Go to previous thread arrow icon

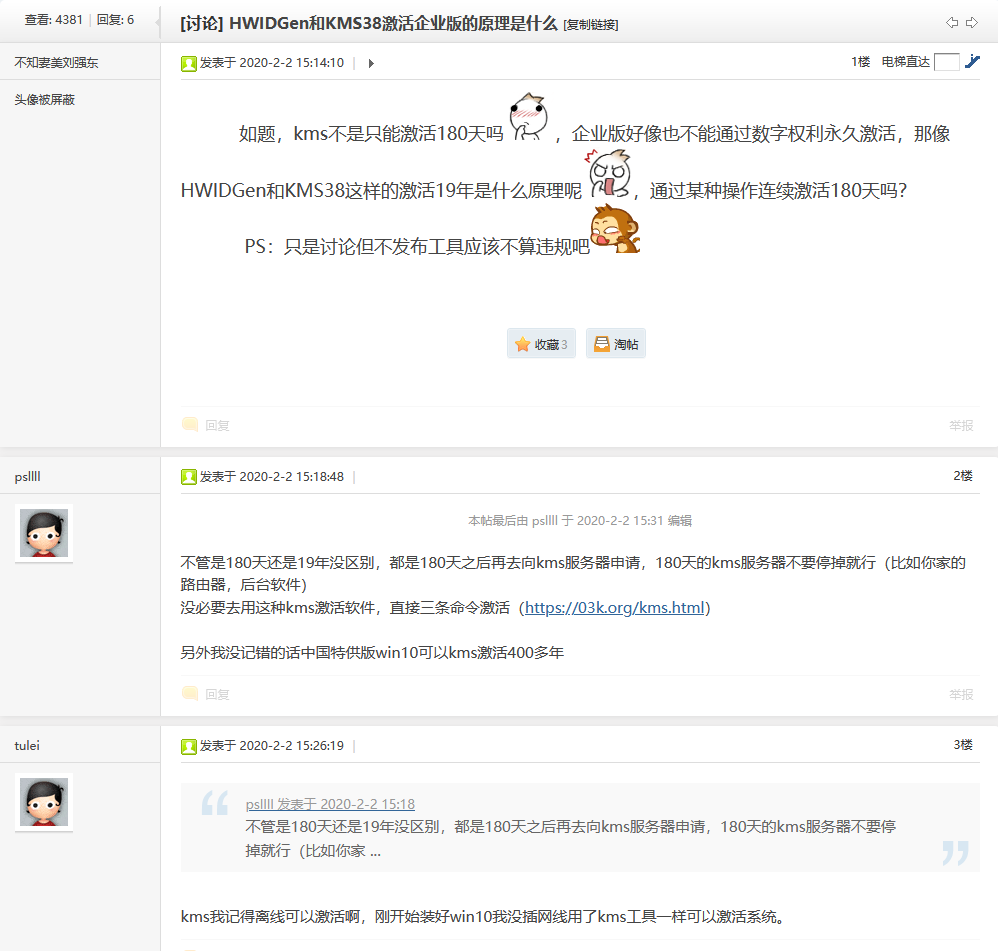click(952, 22)
